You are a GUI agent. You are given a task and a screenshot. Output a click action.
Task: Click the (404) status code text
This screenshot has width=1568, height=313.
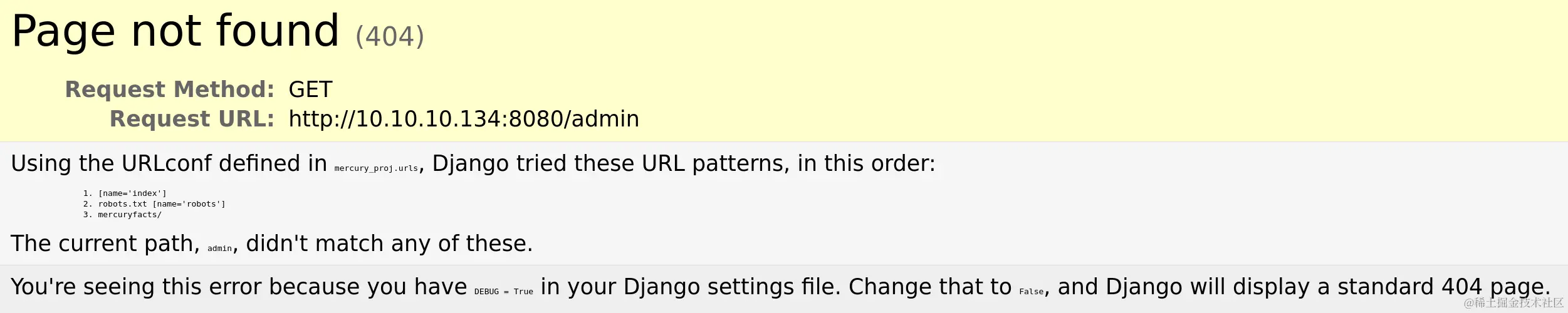(x=389, y=36)
